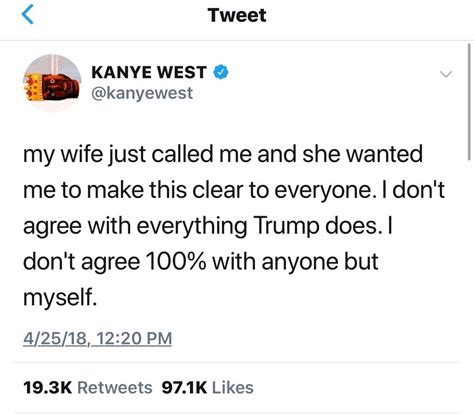This screenshot has width=474, height=414.
Task: Open Kanye West's profile picture
Action: tap(52, 83)
